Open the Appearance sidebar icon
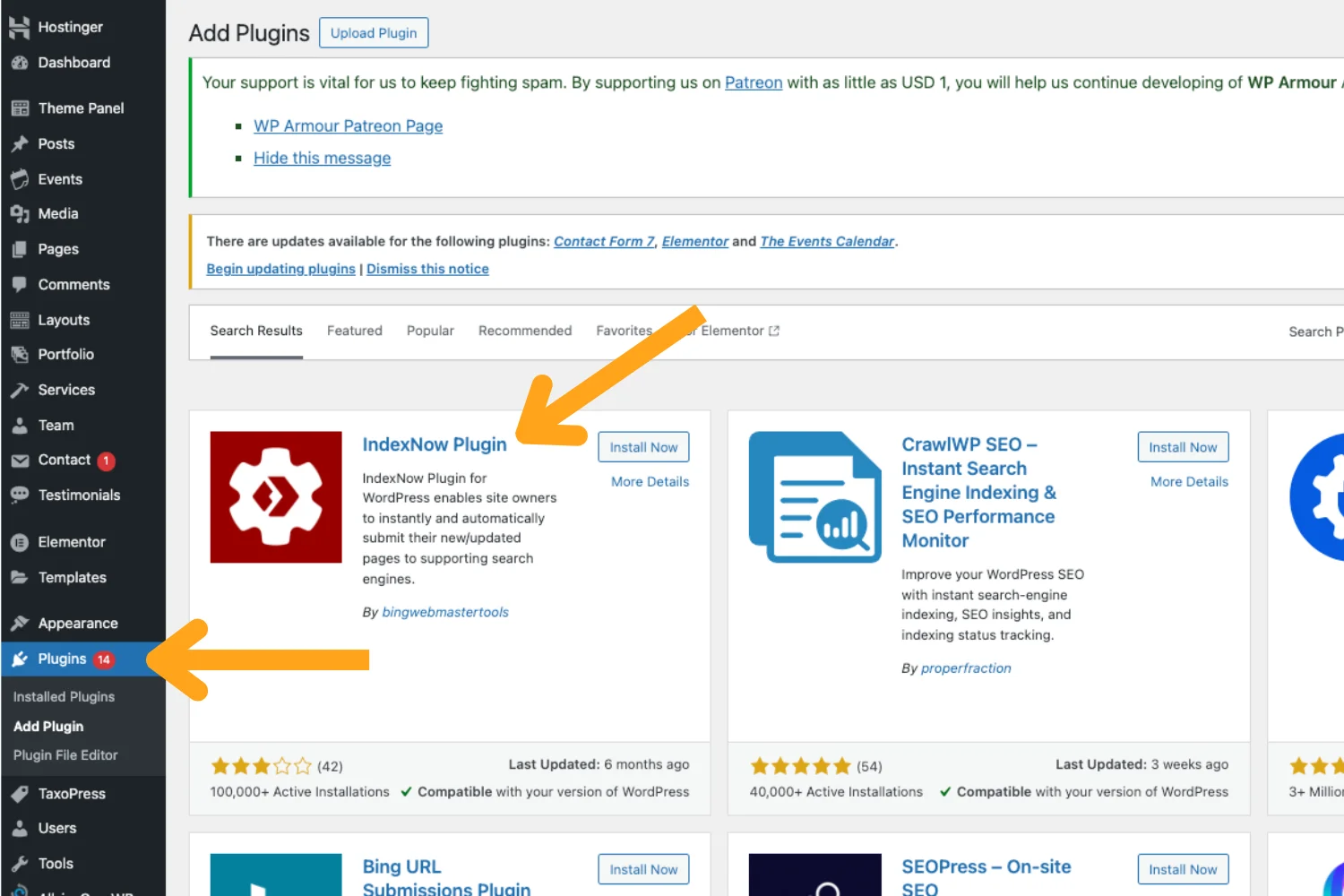 coord(20,623)
